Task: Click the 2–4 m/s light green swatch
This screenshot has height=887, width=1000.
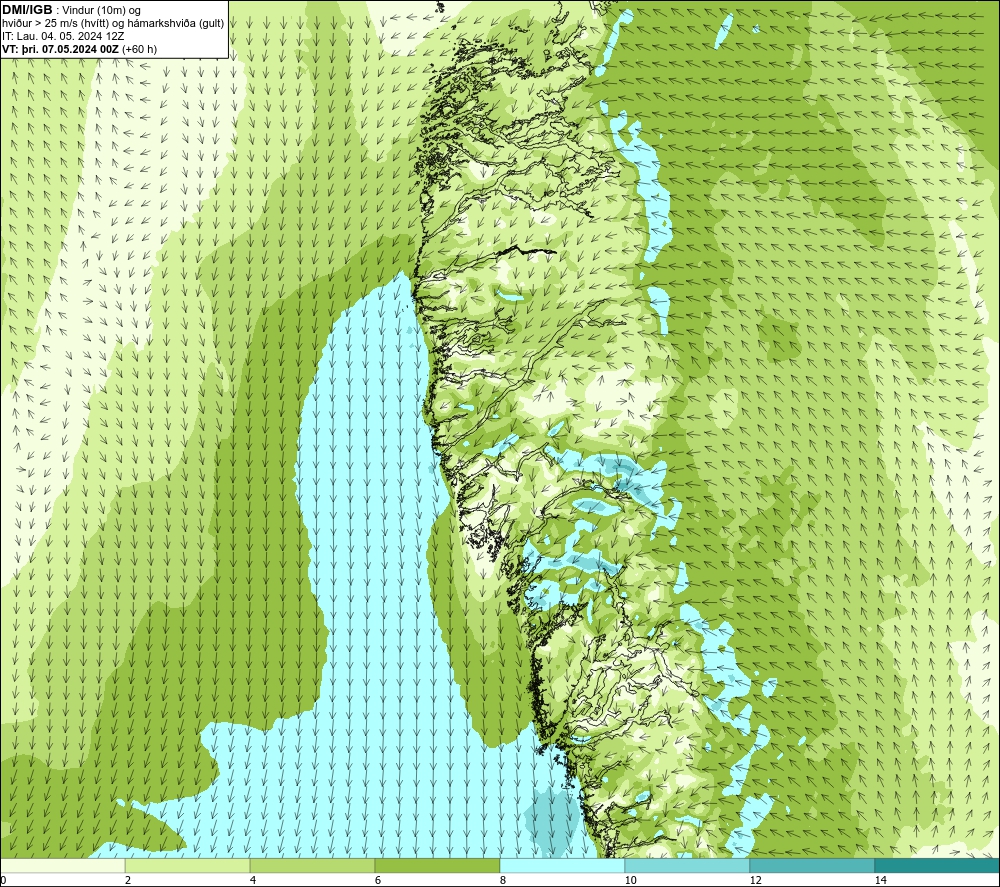Action: (x=188, y=866)
